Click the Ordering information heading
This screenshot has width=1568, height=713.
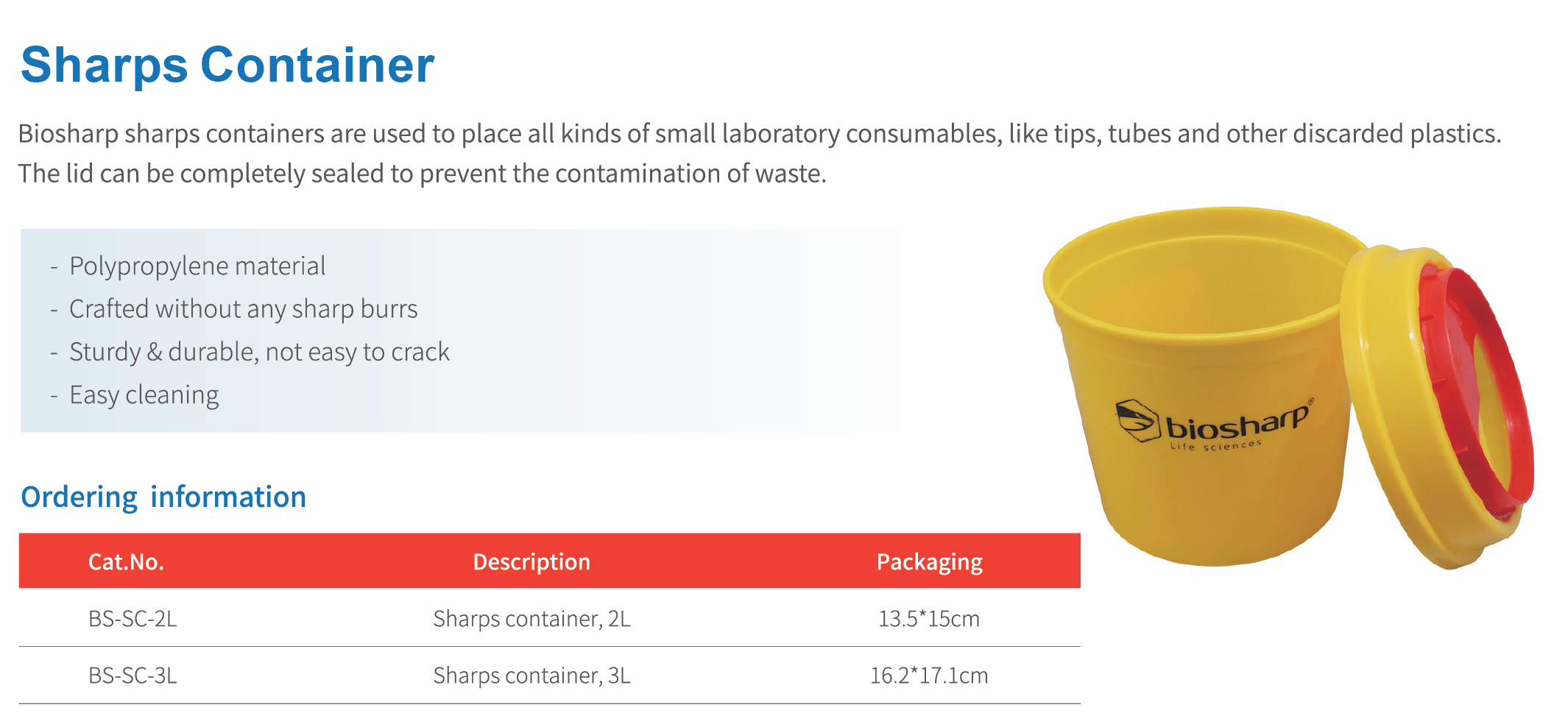(163, 497)
